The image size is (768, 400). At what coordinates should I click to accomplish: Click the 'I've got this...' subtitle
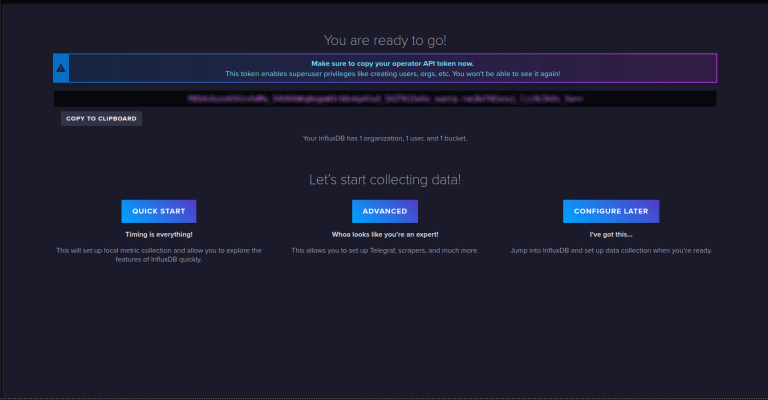(611, 234)
